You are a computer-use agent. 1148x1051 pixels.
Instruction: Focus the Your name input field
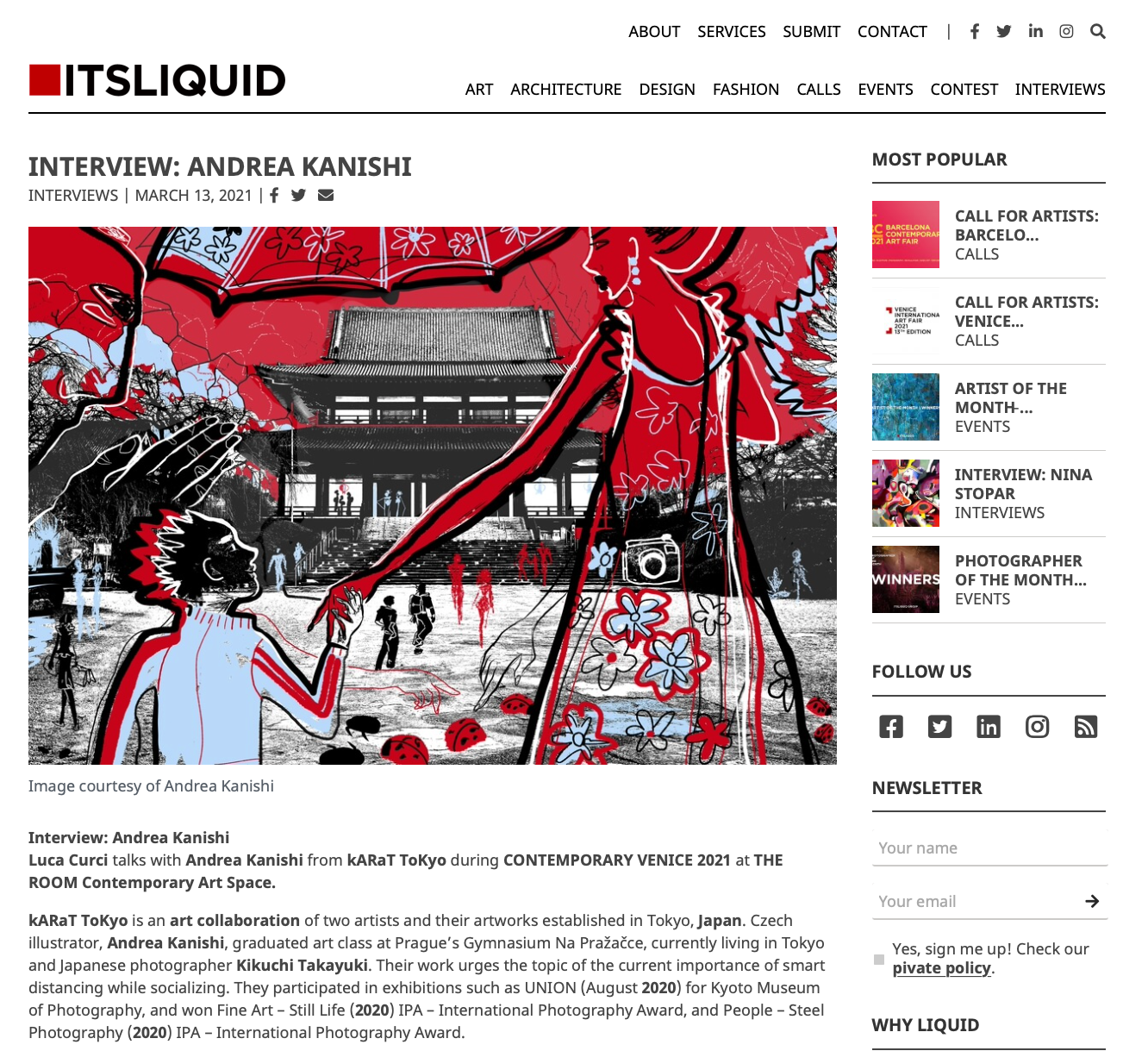click(x=989, y=848)
